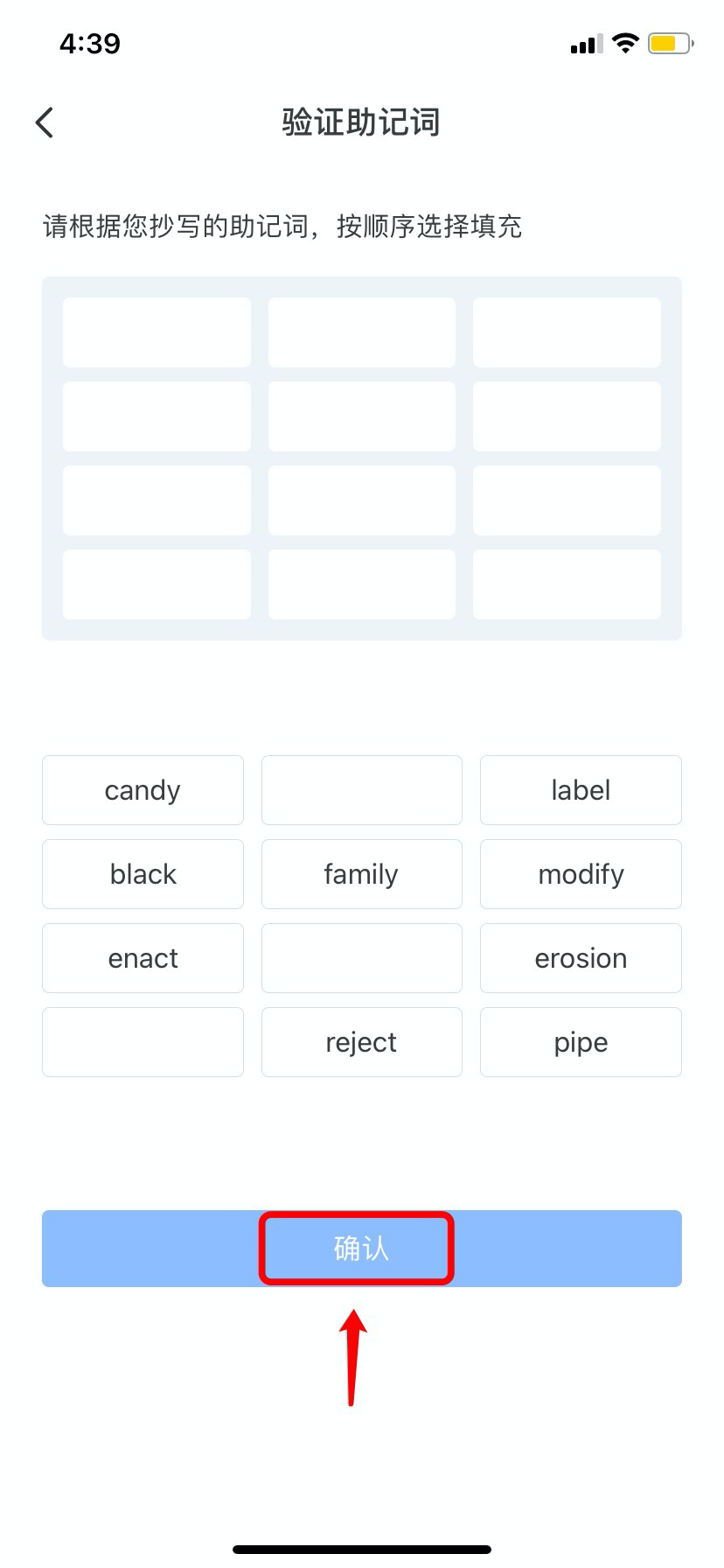Pick the word 'pipe'

[x=581, y=1042]
